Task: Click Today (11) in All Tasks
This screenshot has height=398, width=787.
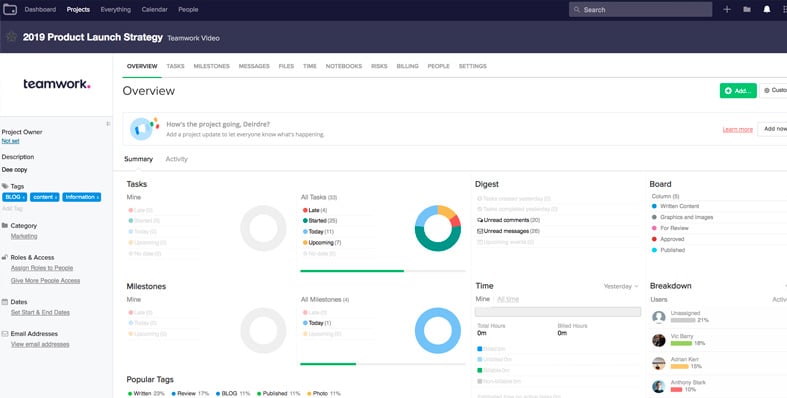Action: [x=318, y=232]
